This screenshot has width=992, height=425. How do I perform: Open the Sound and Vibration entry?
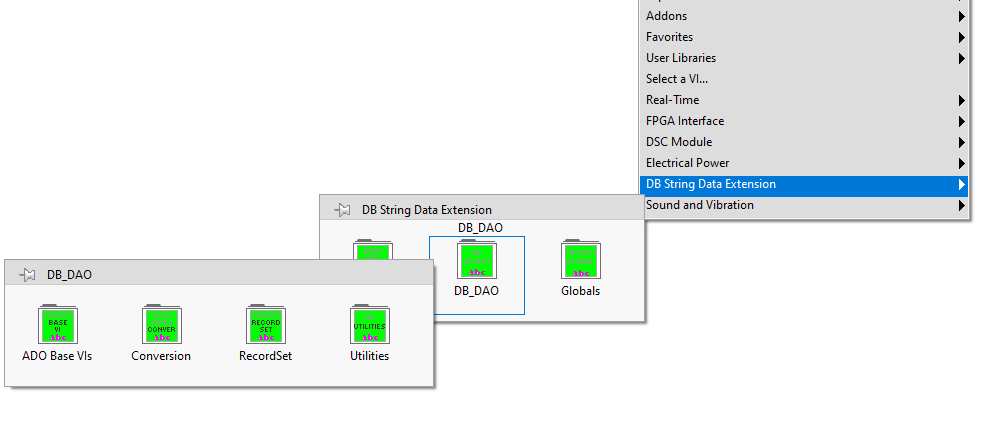click(804, 205)
